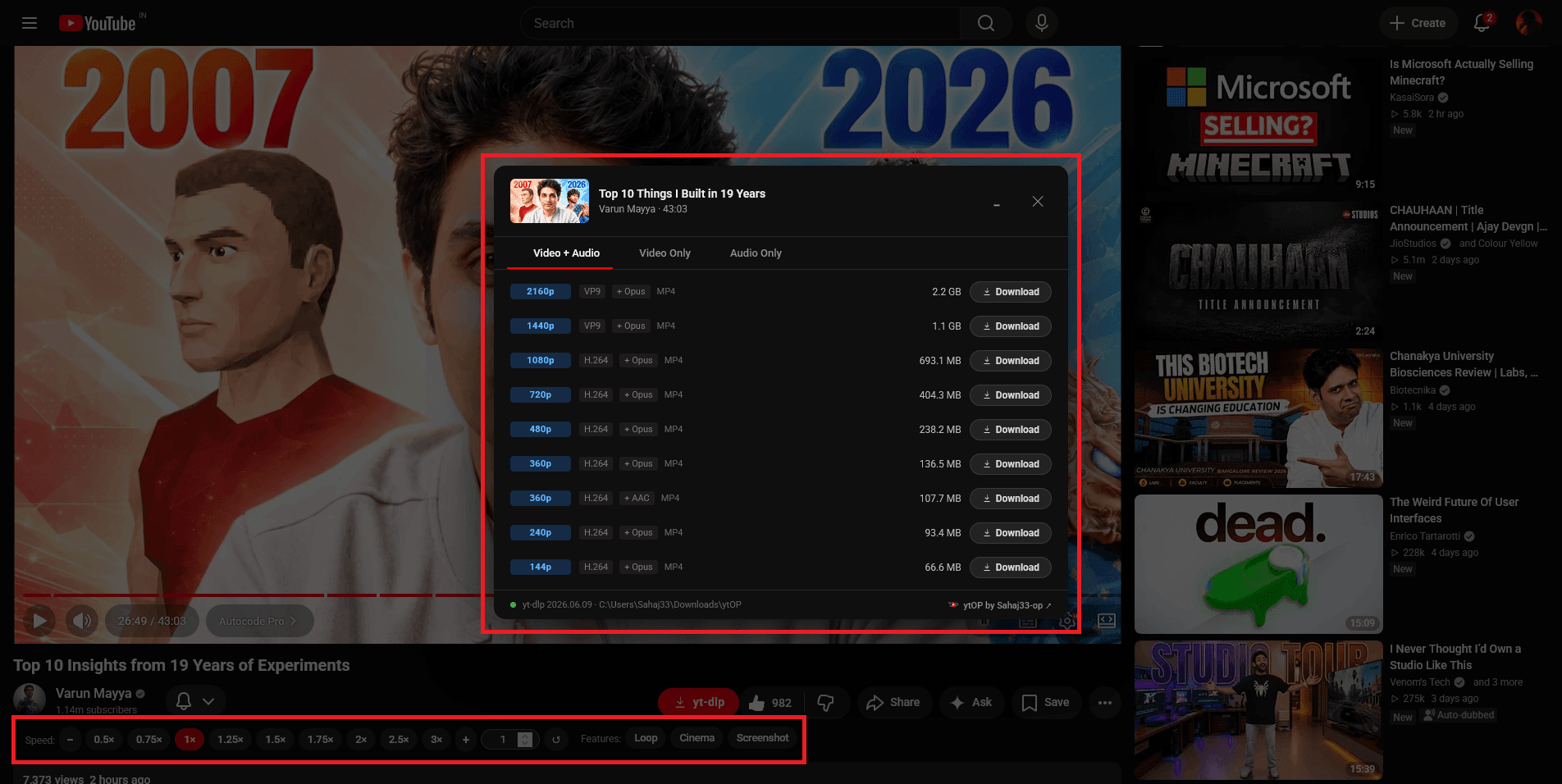Click the search magnifier button
This screenshot has width=1562, height=784.
click(986, 23)
